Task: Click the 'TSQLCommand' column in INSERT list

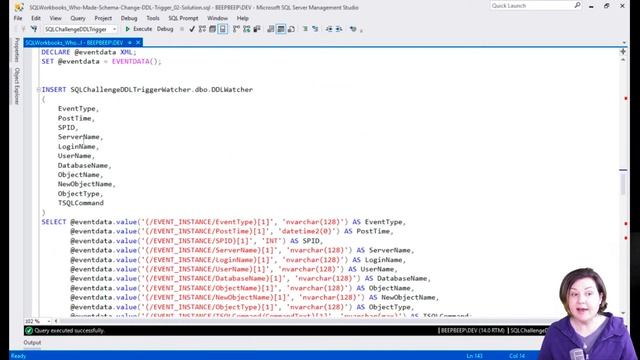Action: tap(81, 203)
